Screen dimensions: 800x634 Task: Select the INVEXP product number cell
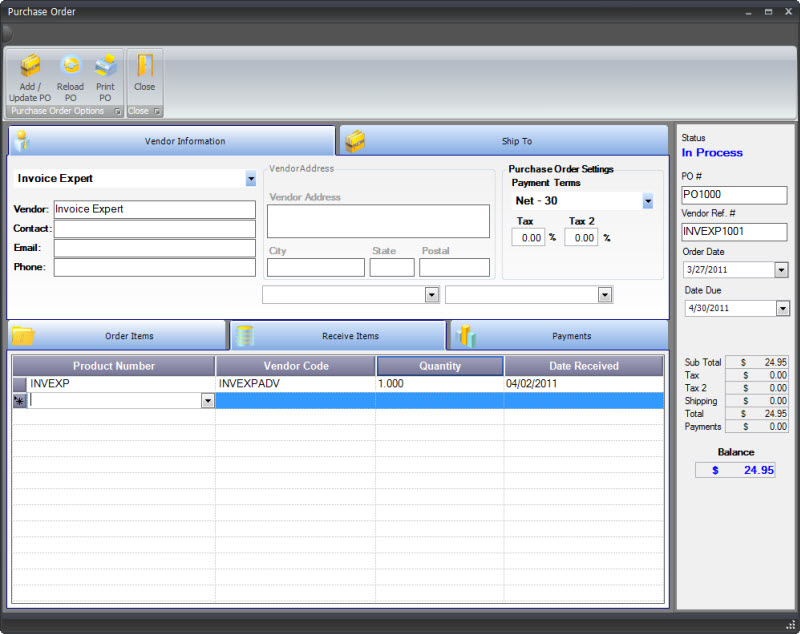point(121,384)
